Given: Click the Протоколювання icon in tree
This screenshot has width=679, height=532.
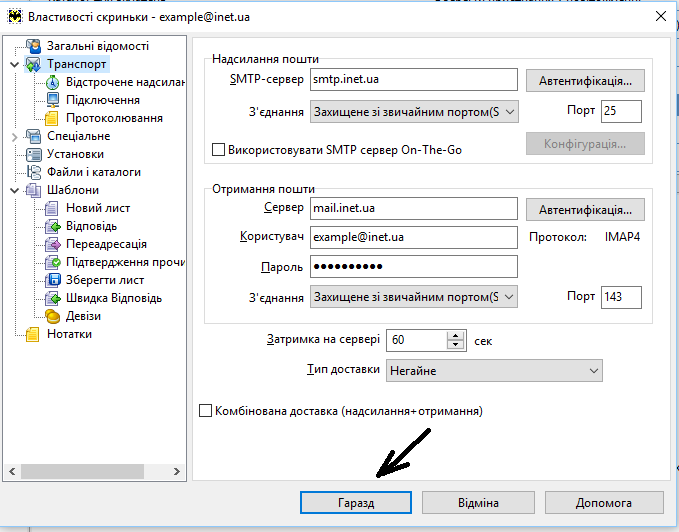Looking at the screenshot, I should (53, 118).
